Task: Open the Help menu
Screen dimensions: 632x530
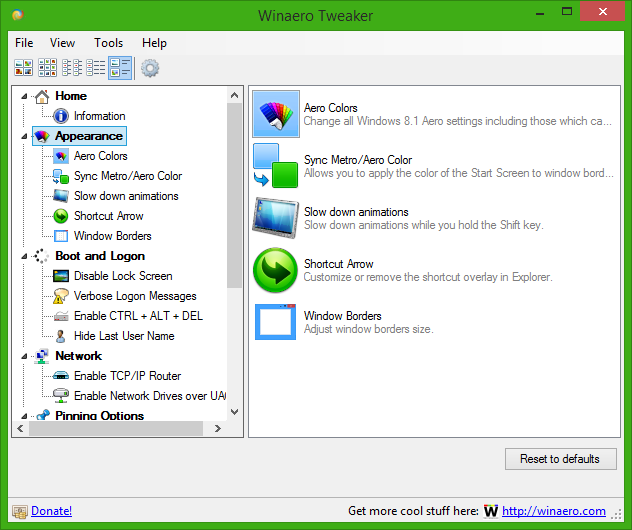Action: tap(154, 43)
